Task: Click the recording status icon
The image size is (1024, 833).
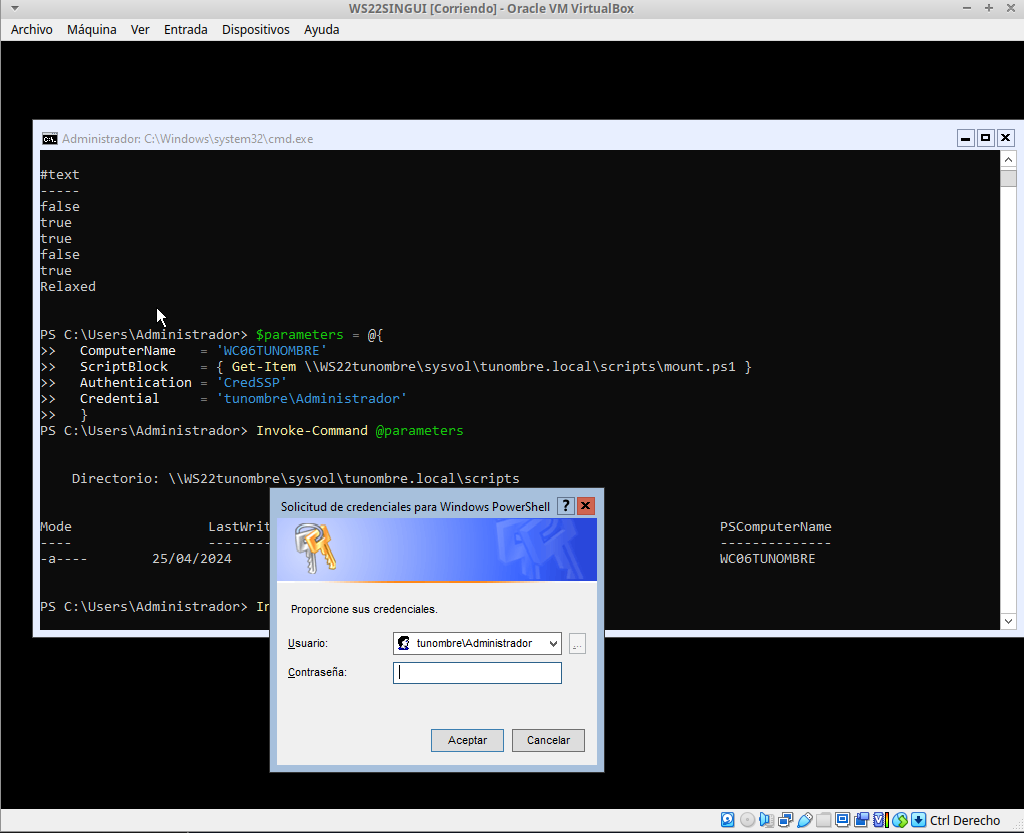Action: (x=861, y=820)
